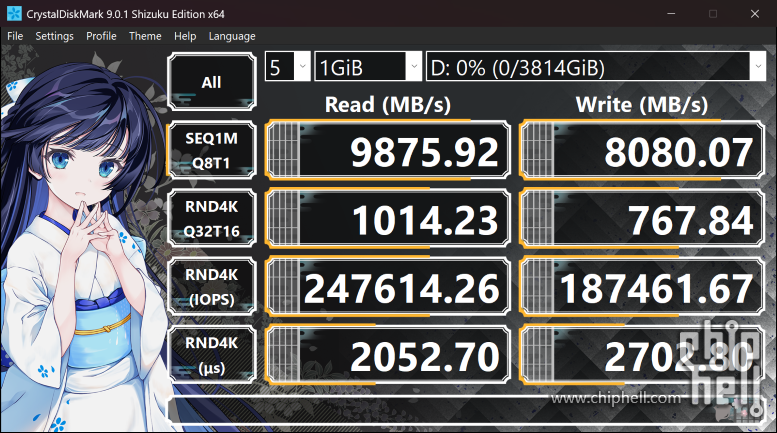Click the RND4K (μs) button
Image resolution: width=777 pixels, height=433 pixels.
(212, 355)
